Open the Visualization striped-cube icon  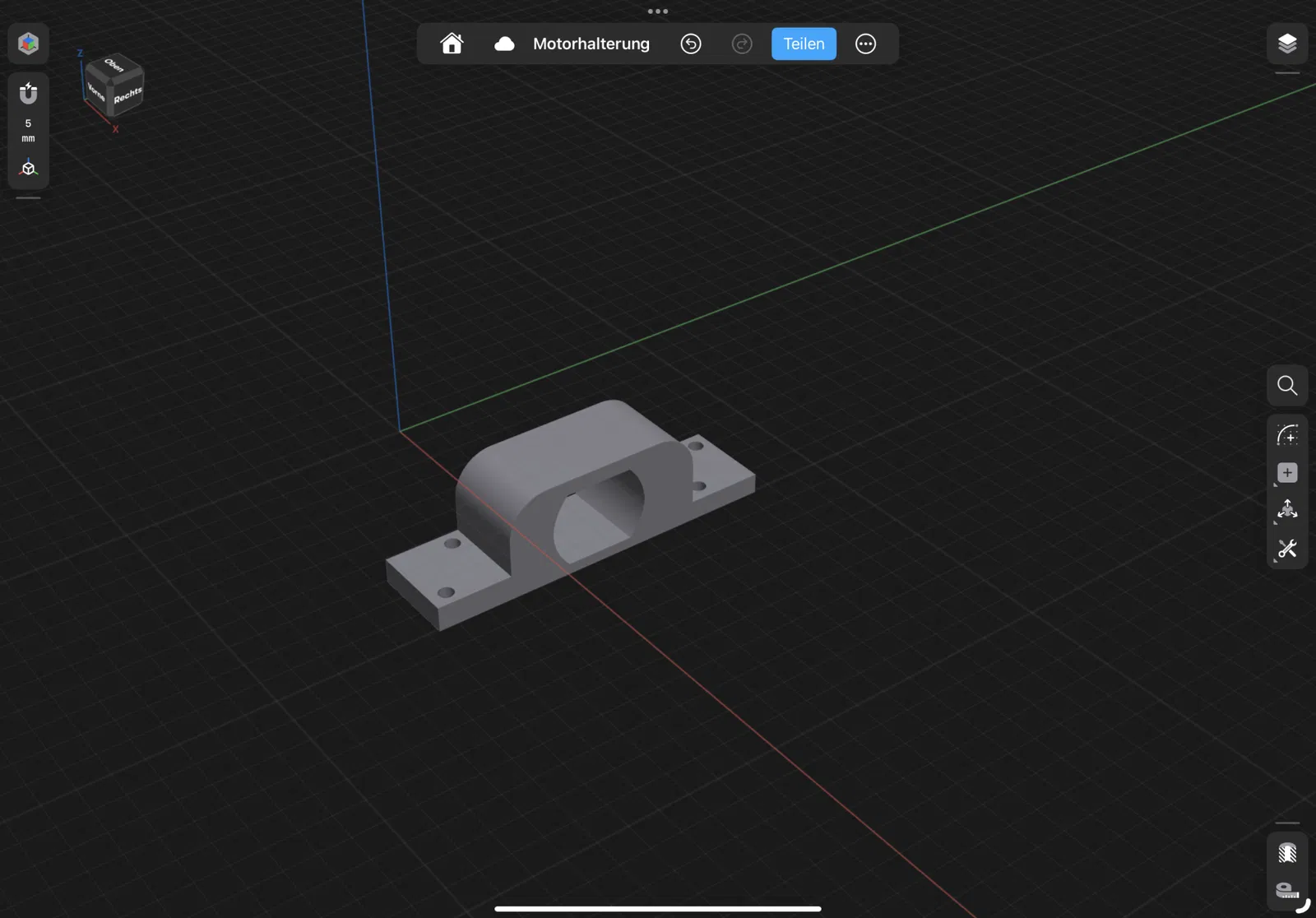(1287, 853)
